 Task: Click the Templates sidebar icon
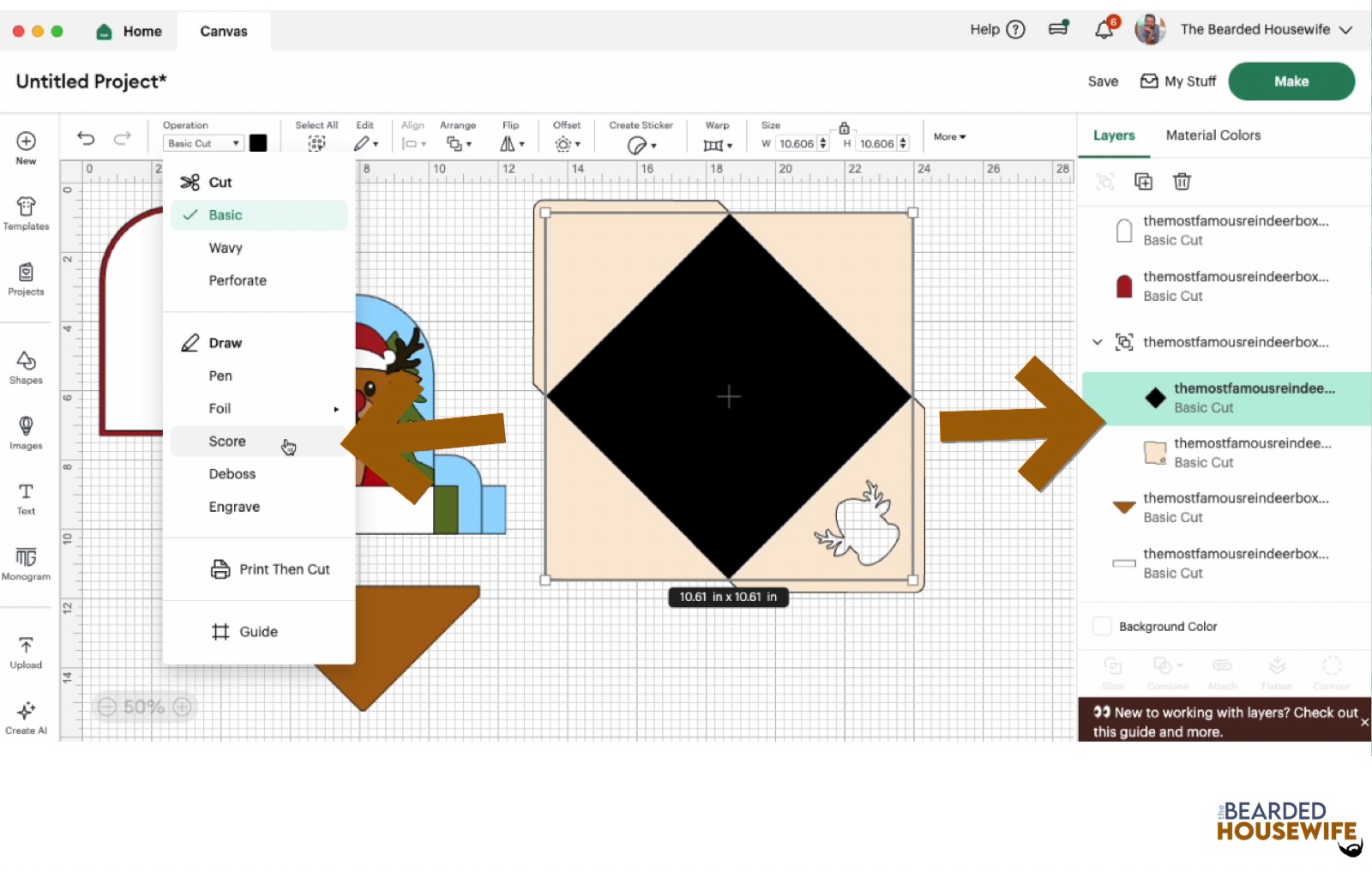point(26,213)
